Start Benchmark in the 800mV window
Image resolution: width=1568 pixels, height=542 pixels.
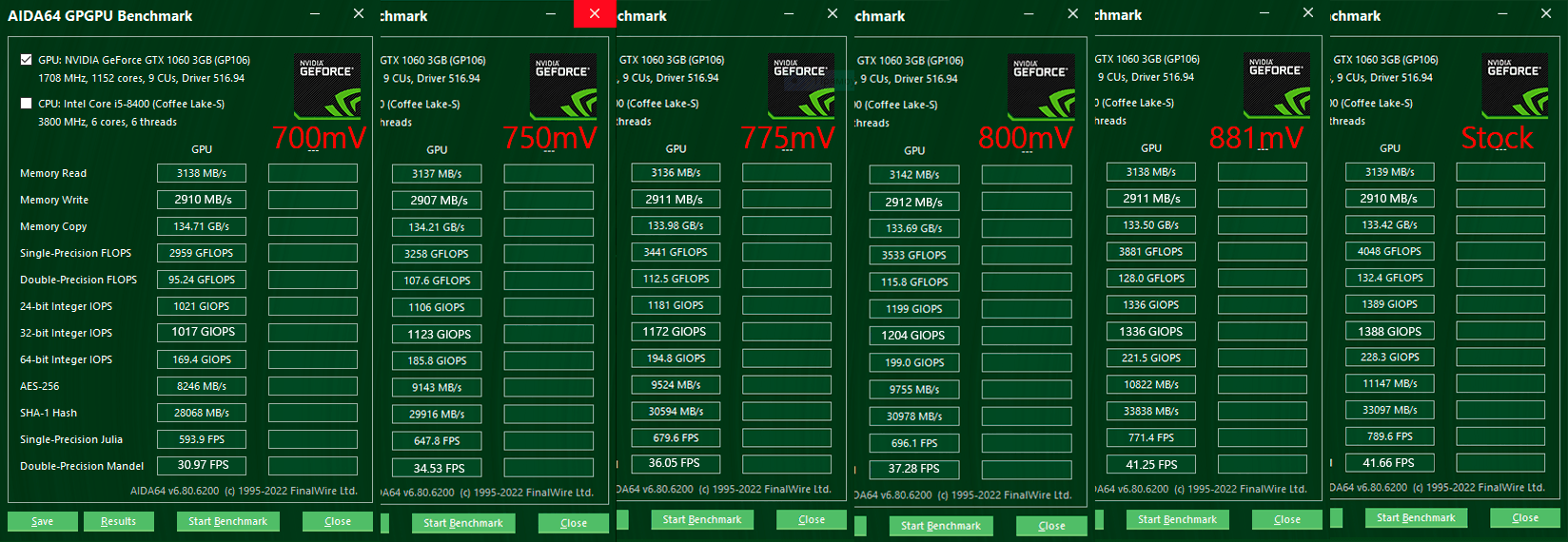(941, 526)
